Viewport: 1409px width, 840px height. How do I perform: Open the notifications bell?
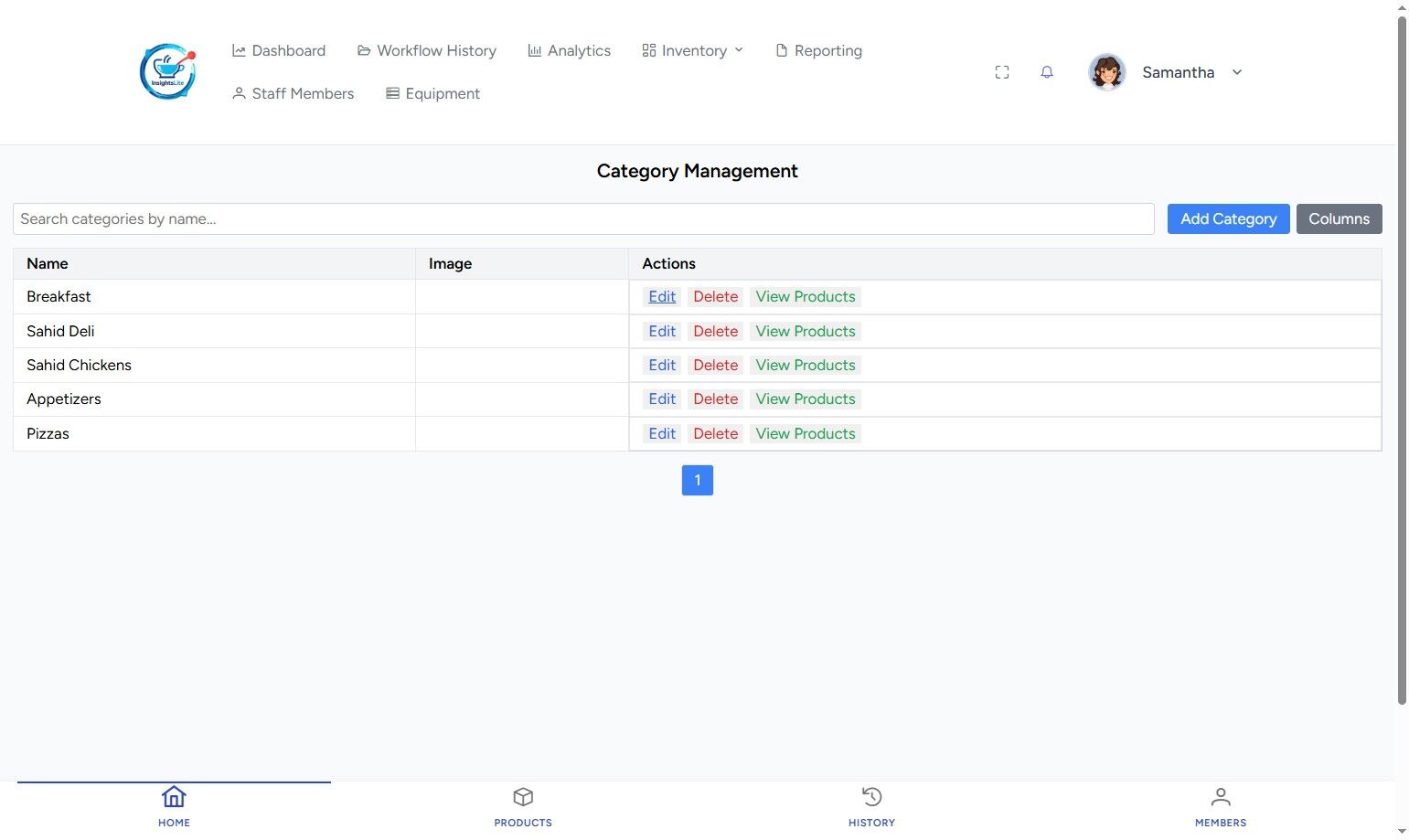click(1047, 72)
